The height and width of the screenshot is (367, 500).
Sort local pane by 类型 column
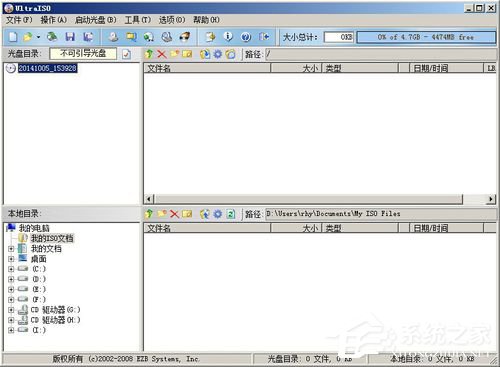(x=360, y=228)
